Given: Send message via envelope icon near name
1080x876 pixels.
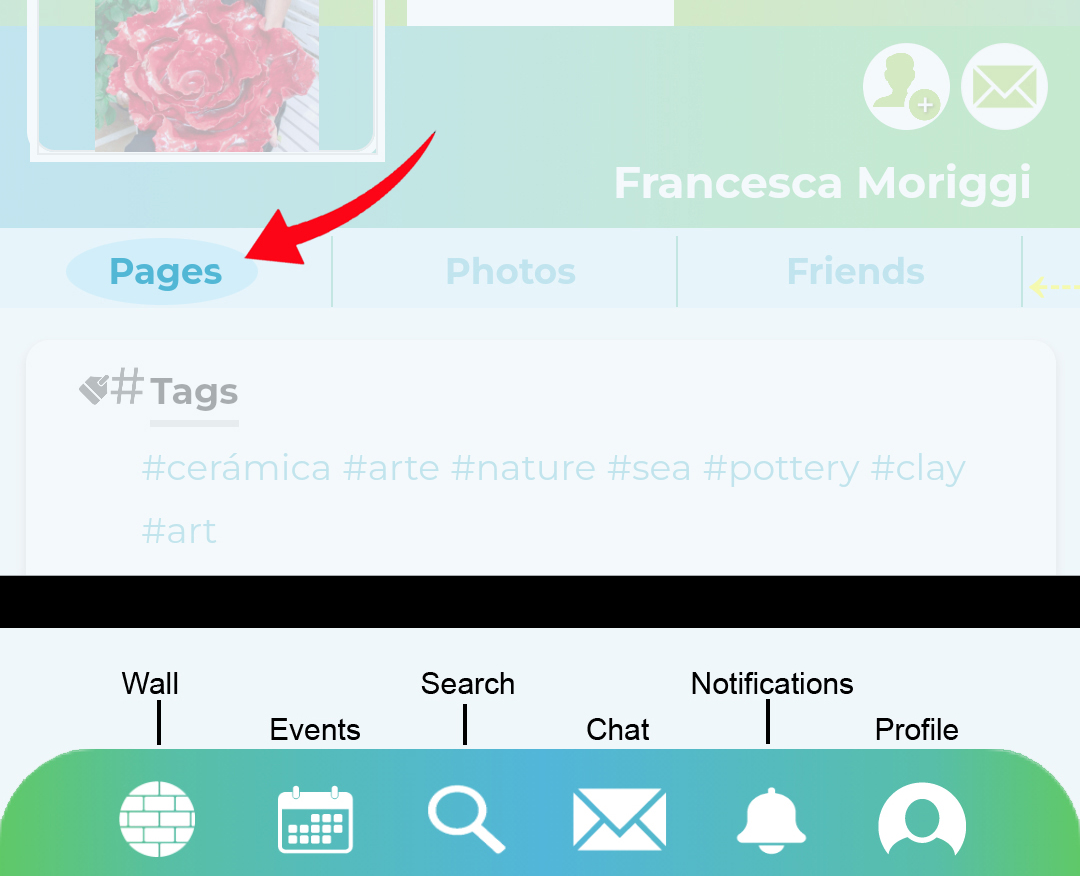Looking at the screenshot, I should 1004,86.
